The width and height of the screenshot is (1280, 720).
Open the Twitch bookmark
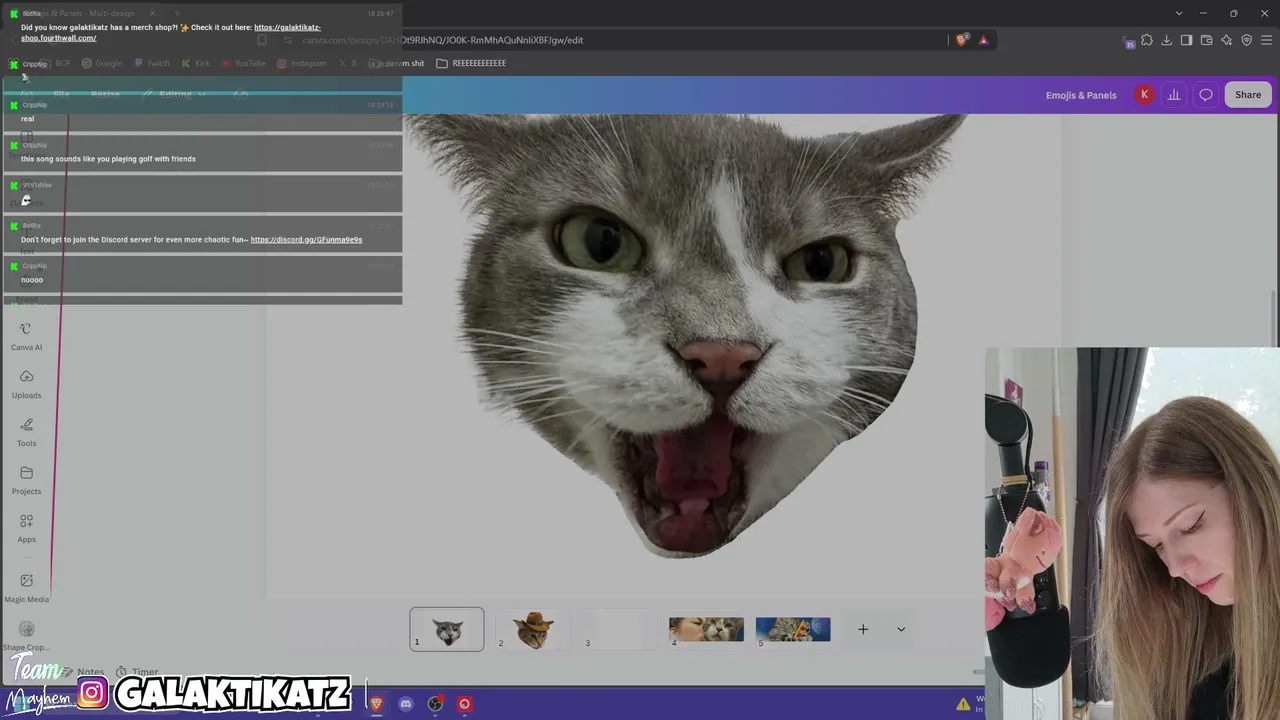tap(152, 63)
